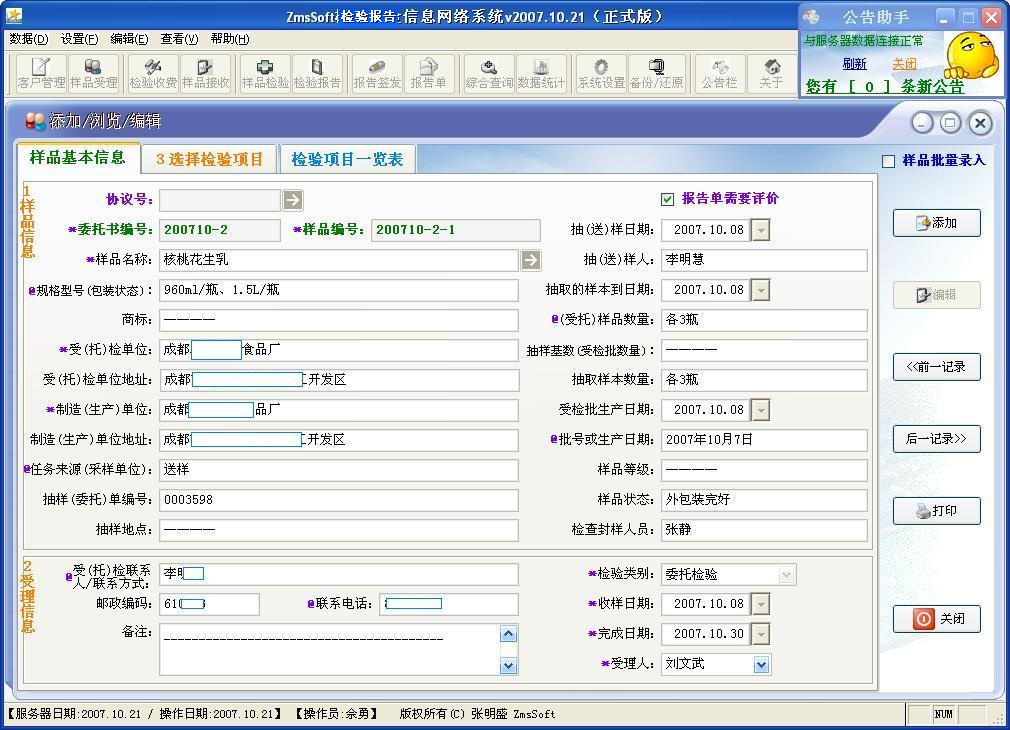
Task: Click the 规格型号 input field
Action: coord(339,290)
